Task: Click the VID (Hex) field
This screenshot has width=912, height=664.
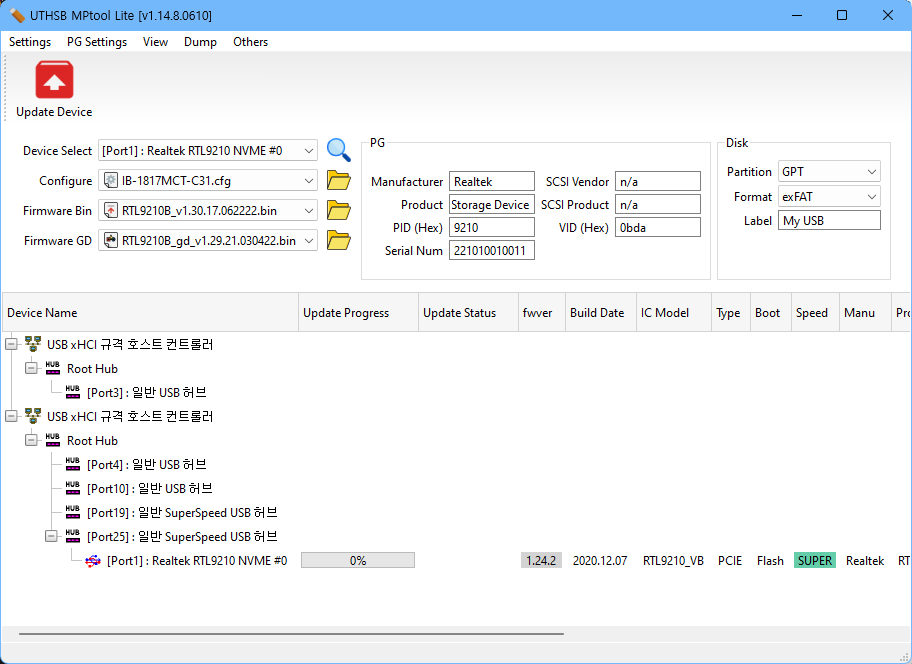Action: click(x=658, y=227)
